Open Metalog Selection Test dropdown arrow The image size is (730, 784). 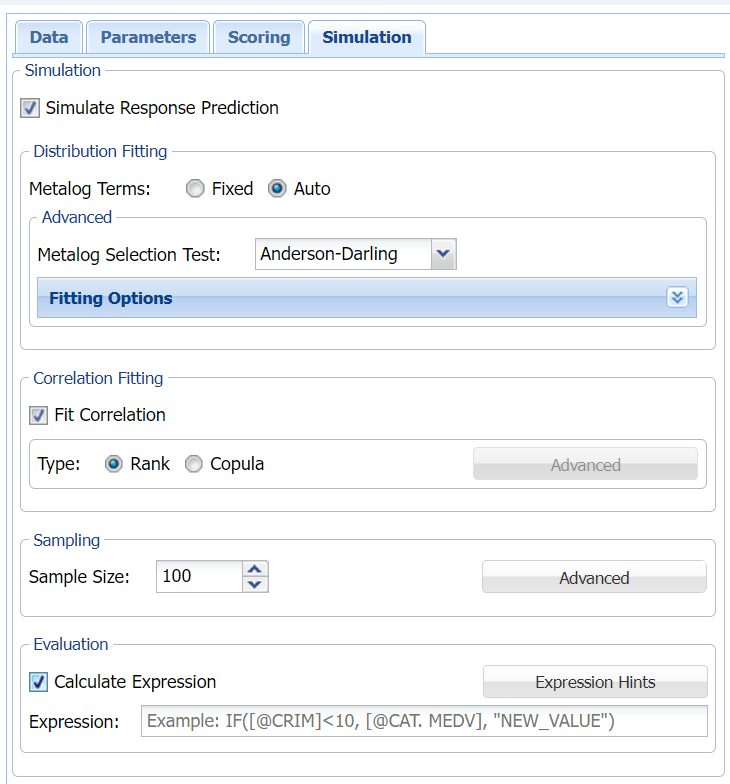tap(443, 254)
